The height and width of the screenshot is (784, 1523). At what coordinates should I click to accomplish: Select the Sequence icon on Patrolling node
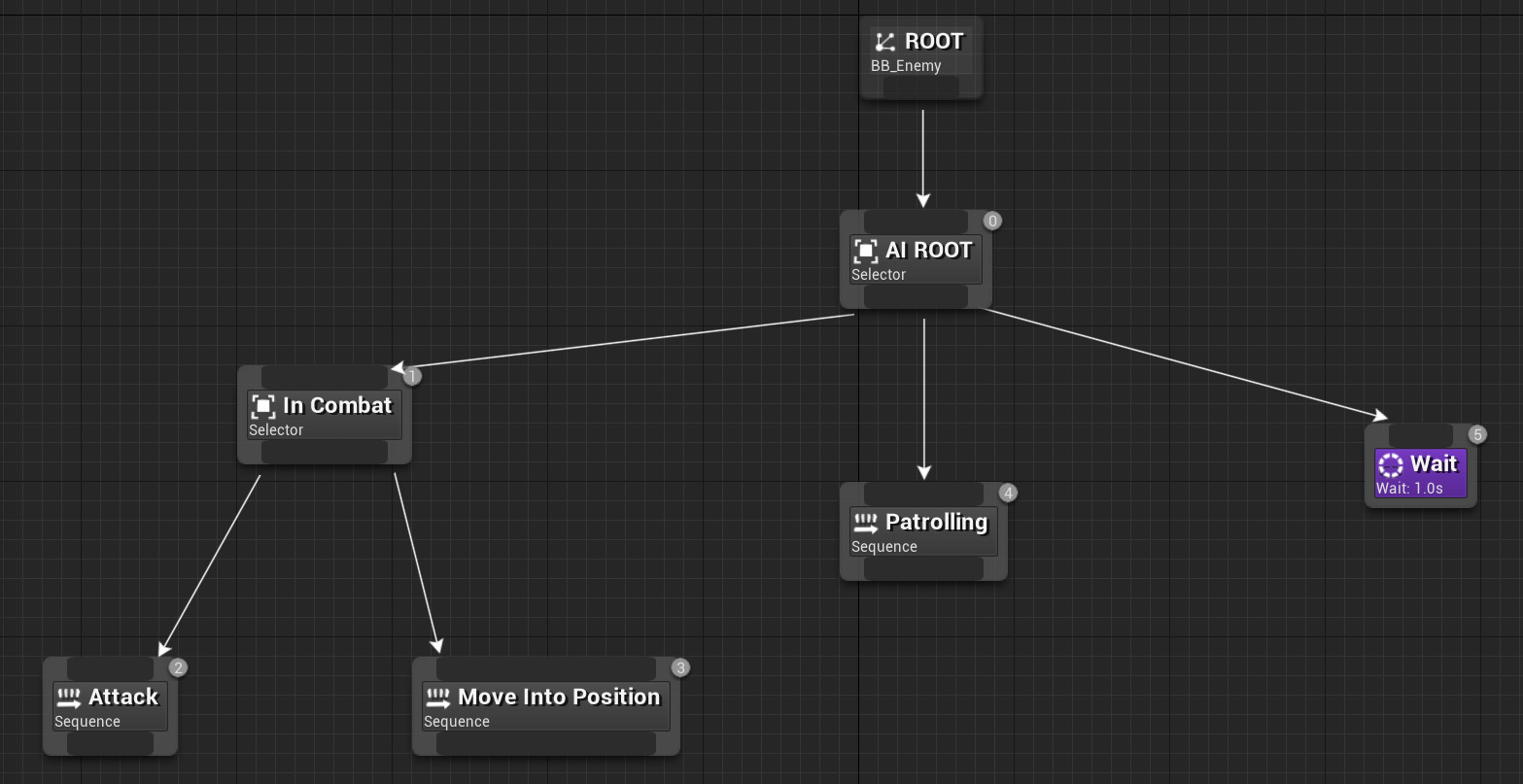coord(864,522)
